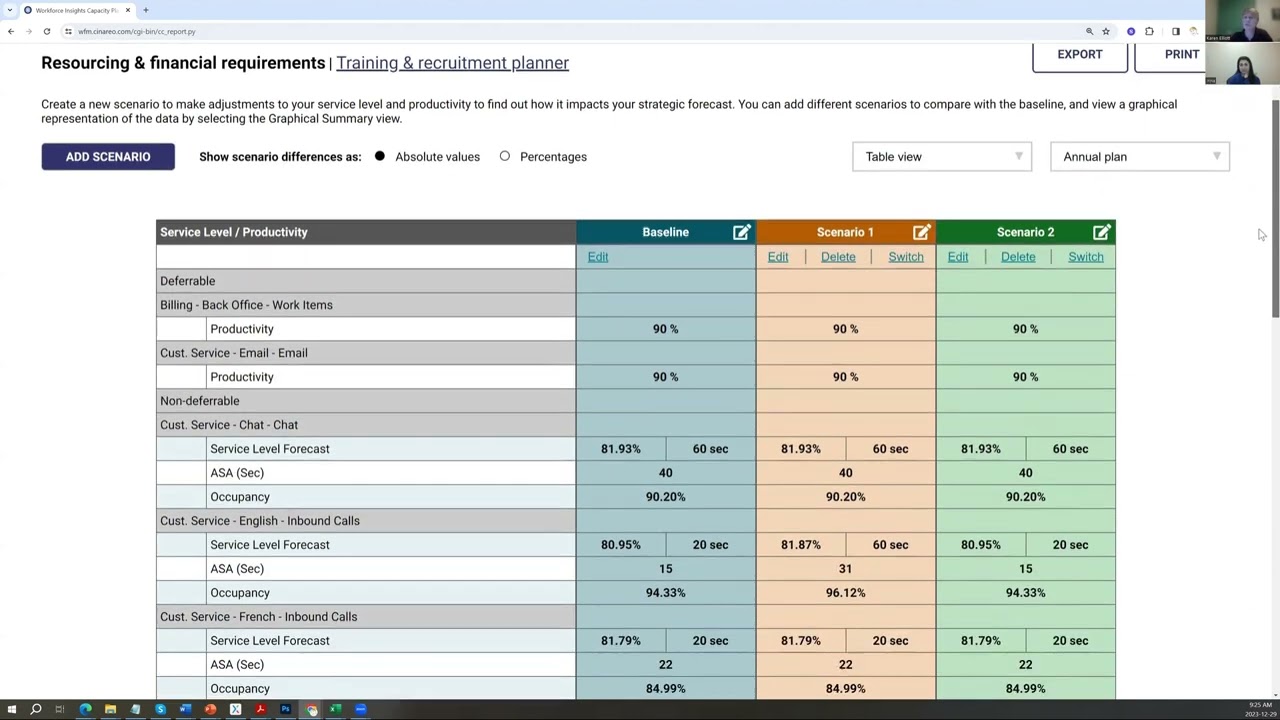Open PowerPoint from the taskbar
The width and height of the screenshot is (1280, 720).
click(x=210, y=710)
